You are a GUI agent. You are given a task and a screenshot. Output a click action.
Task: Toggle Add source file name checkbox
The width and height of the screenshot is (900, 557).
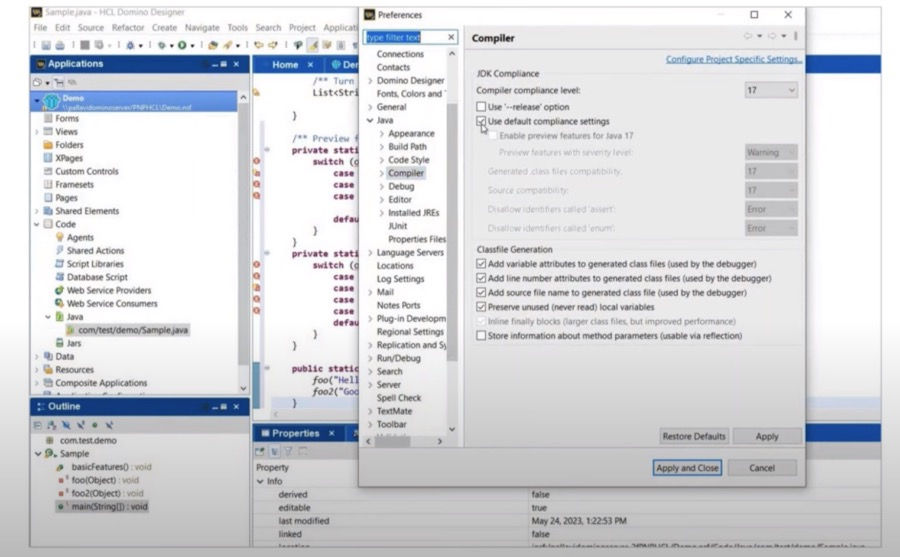click(481, 293)
